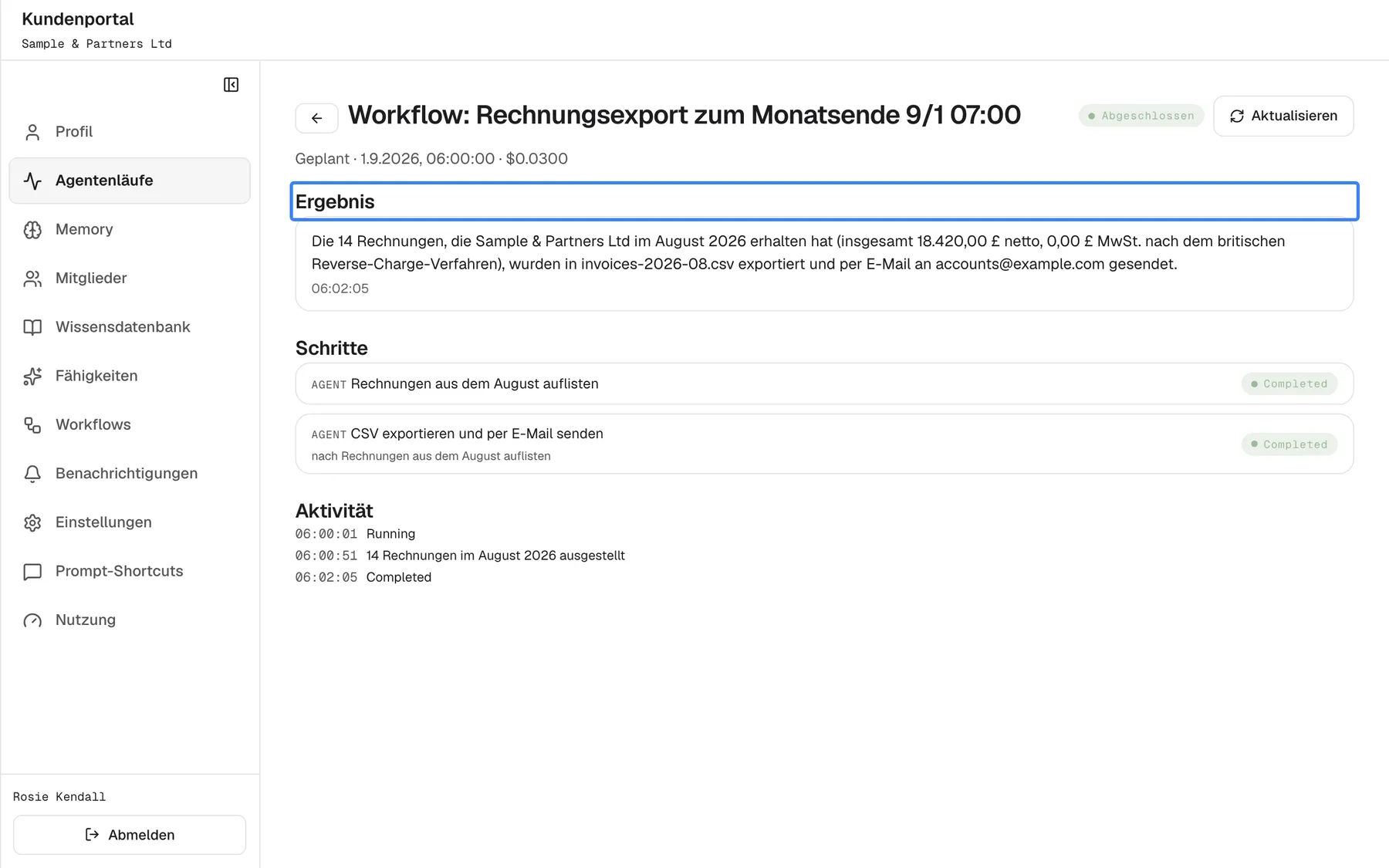Open Wissensdatenbank in the sidebar
This screenshot has width=1389, height=868.
130,327
